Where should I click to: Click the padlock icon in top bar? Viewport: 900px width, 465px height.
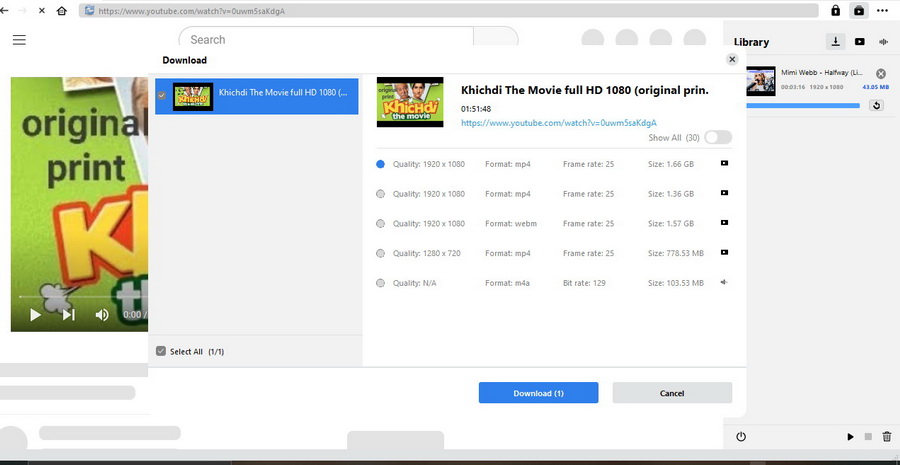click(x=835, y=10)
